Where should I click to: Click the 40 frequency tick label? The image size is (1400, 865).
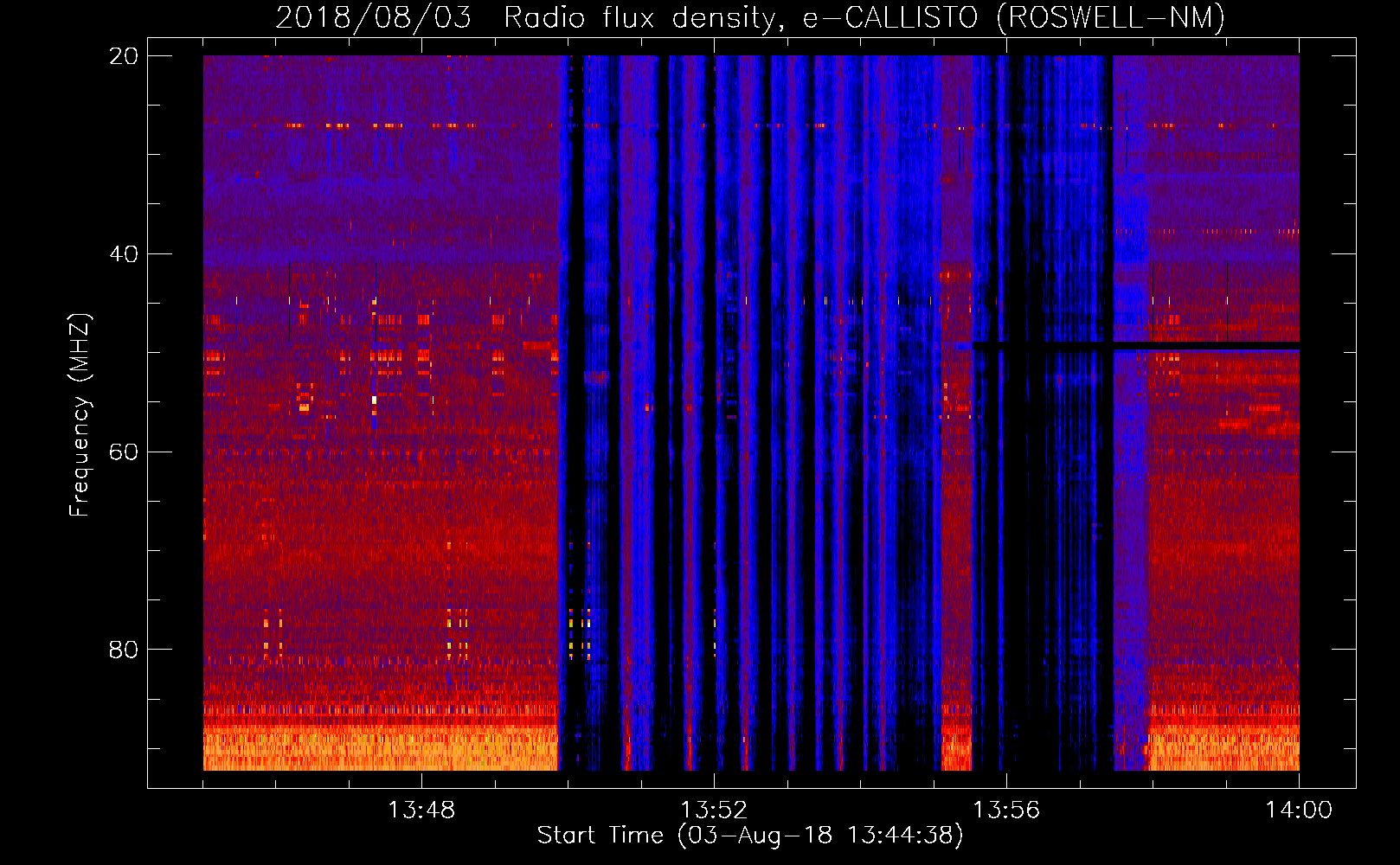pyautogui.click(x=124, y=254)
